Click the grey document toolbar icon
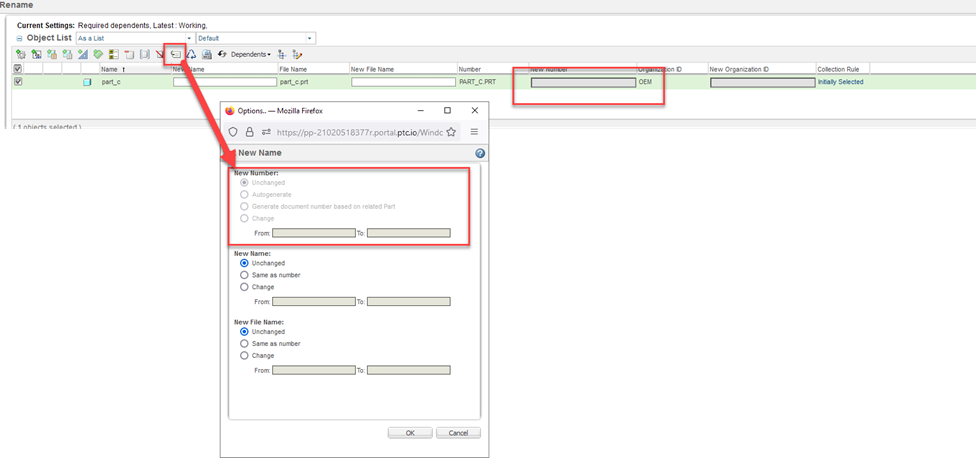Viewport: 976px width, 458px height. 145,54
